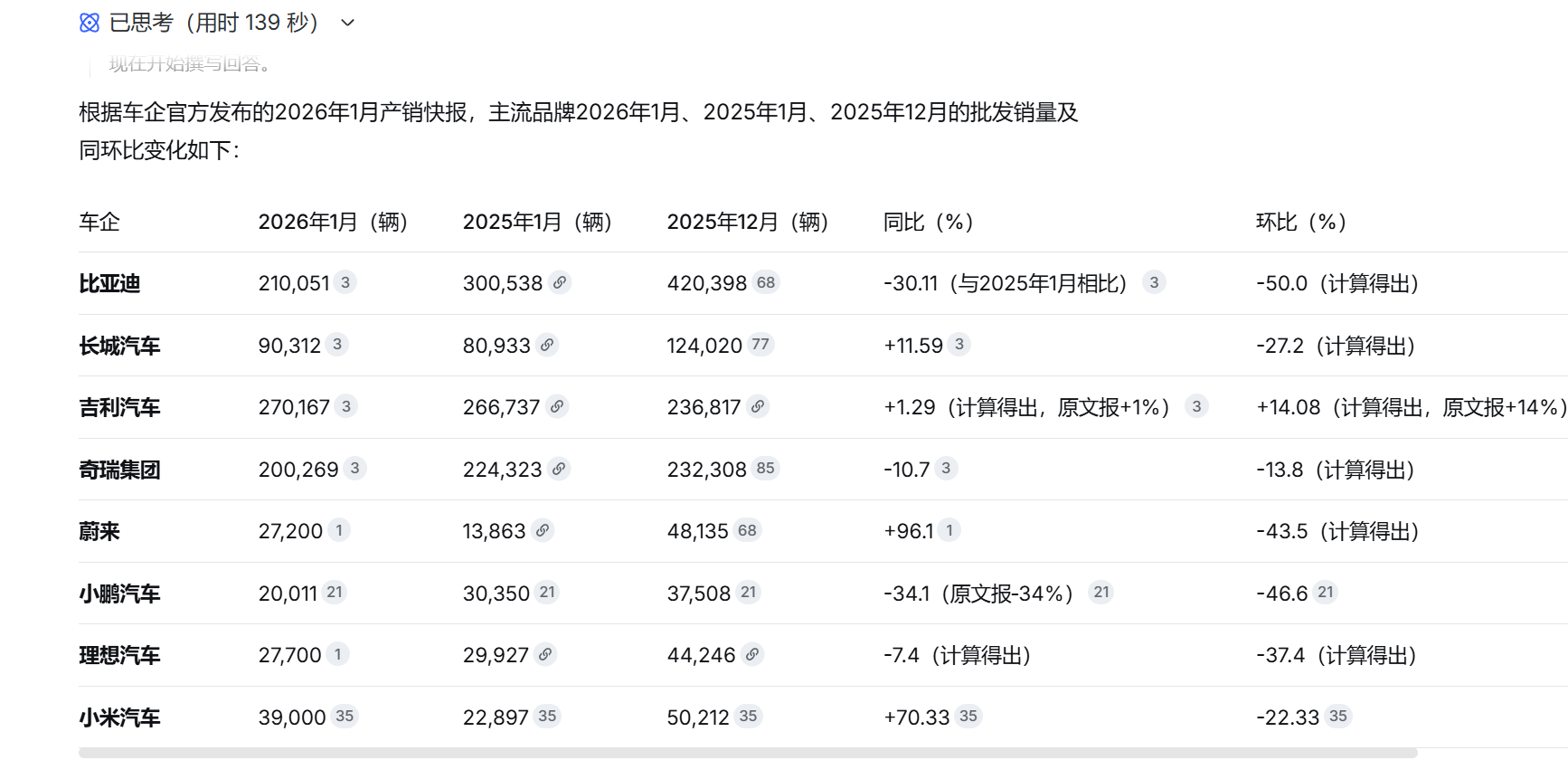Click citation 77 beside 124,020
The width and height of the screenshot is (1568, 779).
point(760,345)
